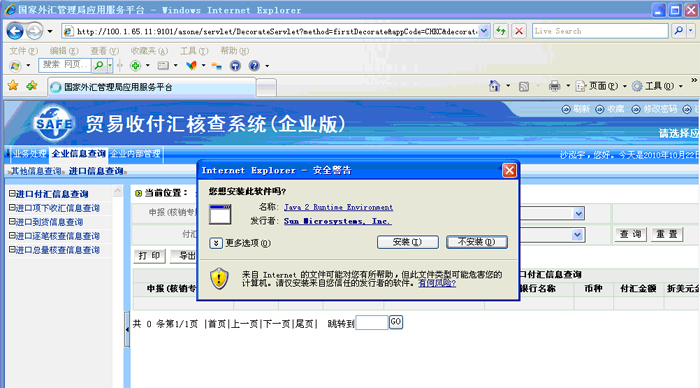The image size is (700, 388).
Task: Open the Java 2 Runtime Environment link
Action: (338, 207)
